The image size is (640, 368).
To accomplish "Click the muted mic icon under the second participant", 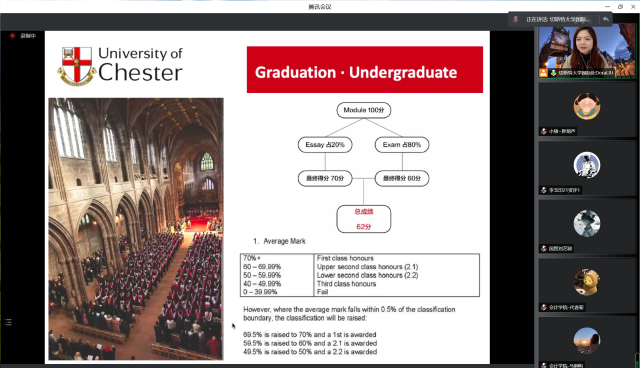I will [x=544, y=190].
